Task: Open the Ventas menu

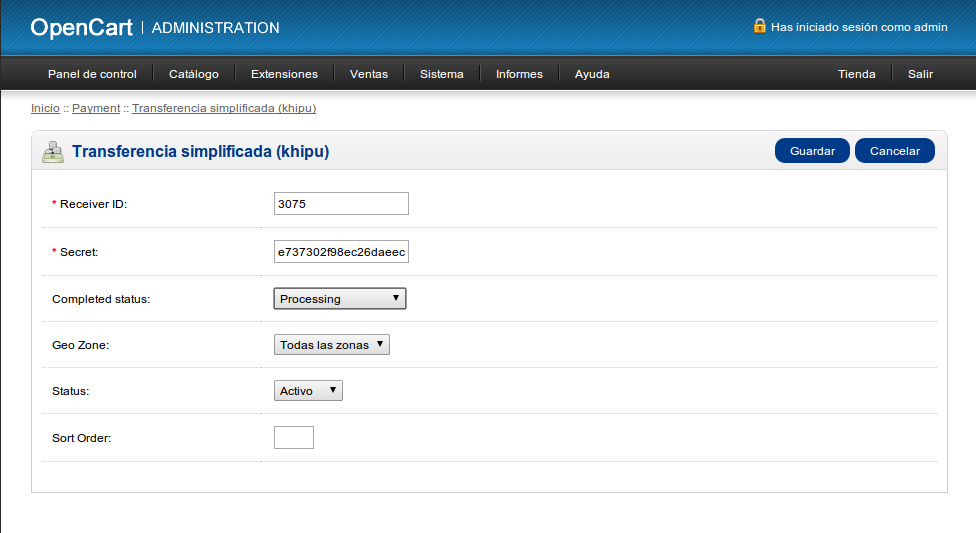Action: pos(368,74)
